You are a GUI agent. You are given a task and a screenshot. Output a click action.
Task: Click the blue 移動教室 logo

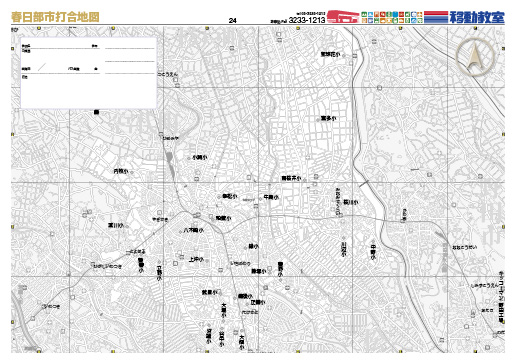477,17
